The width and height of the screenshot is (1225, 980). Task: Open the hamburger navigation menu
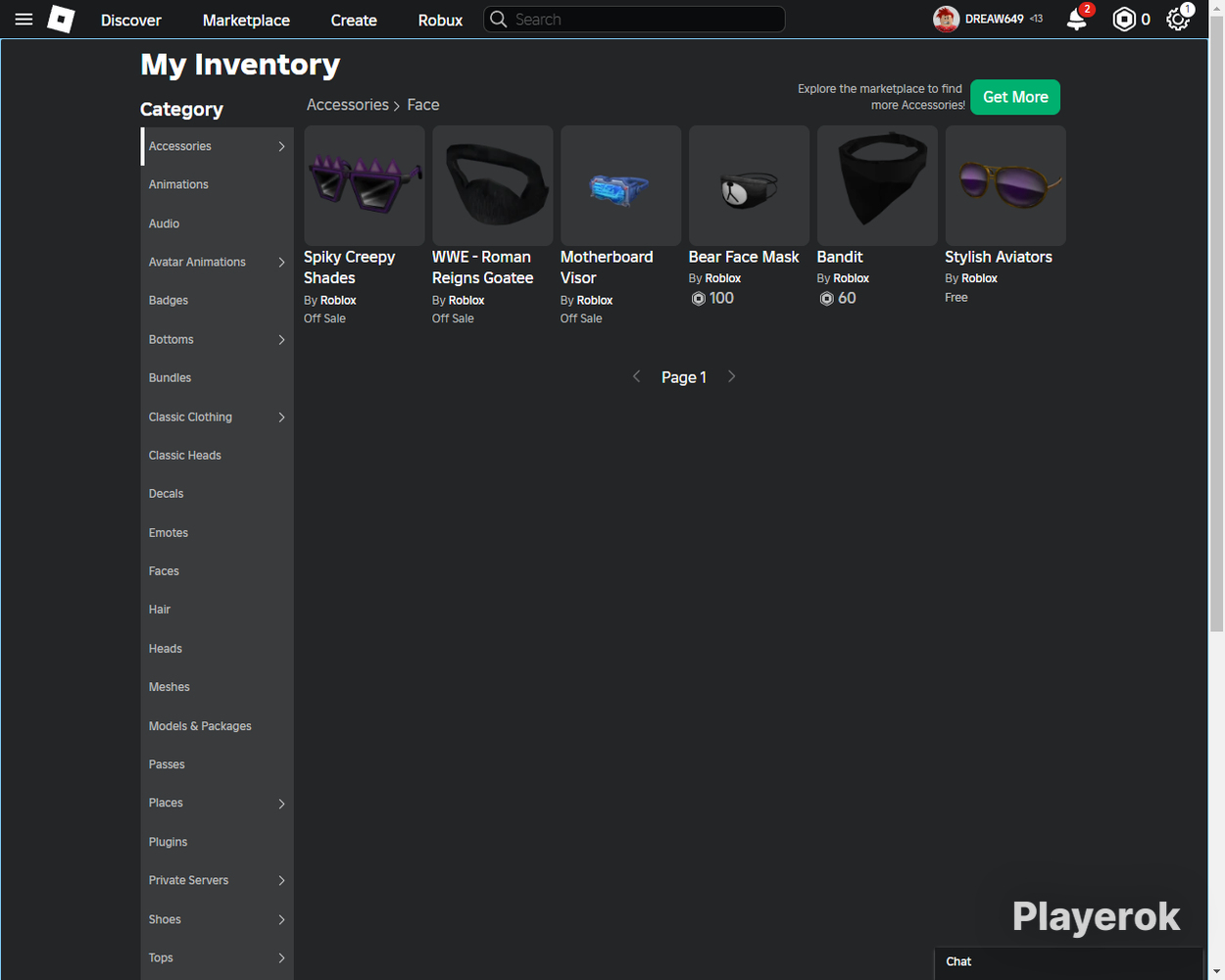coord(24,20)
